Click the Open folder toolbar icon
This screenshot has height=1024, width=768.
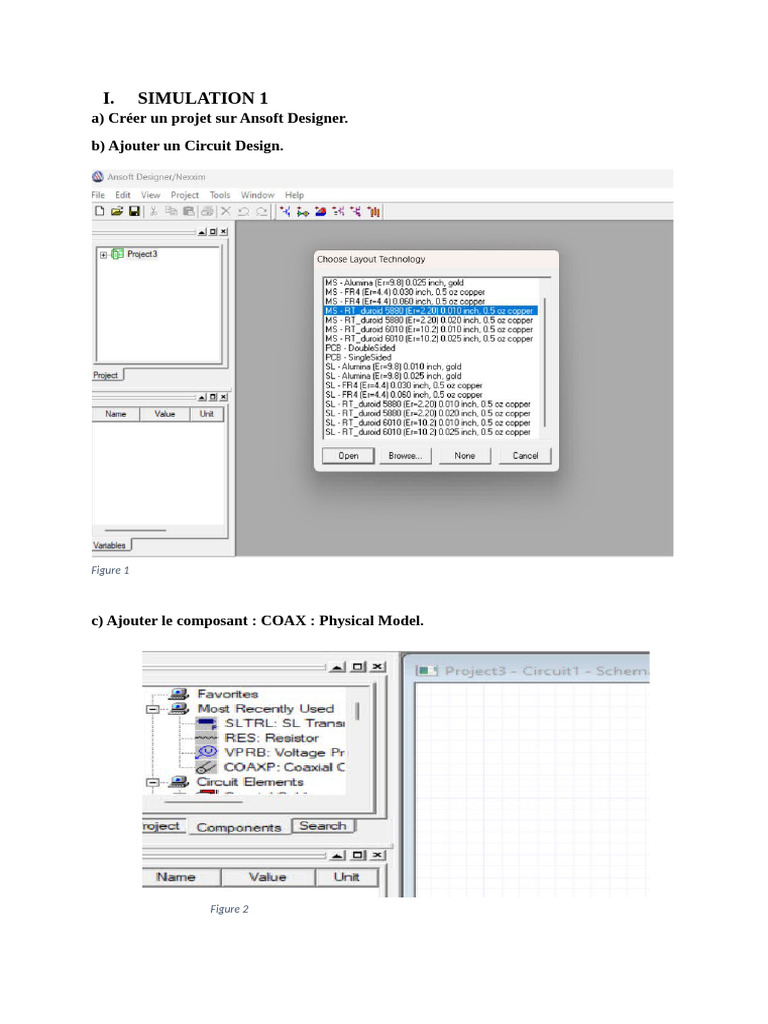[x=117, y=211]
